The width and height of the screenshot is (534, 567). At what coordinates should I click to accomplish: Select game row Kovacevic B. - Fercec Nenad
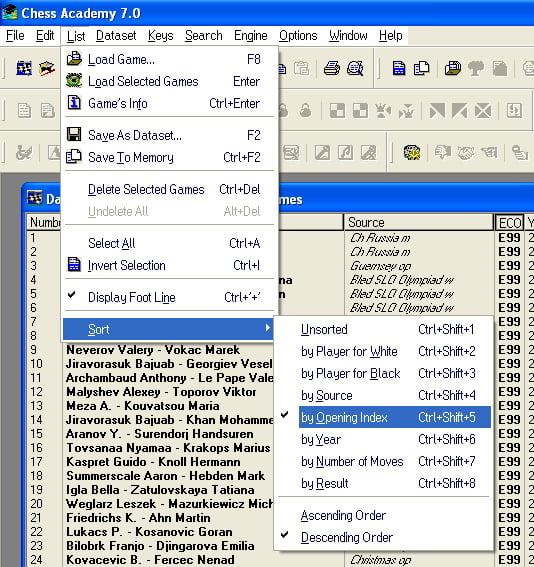coord(150,560)
